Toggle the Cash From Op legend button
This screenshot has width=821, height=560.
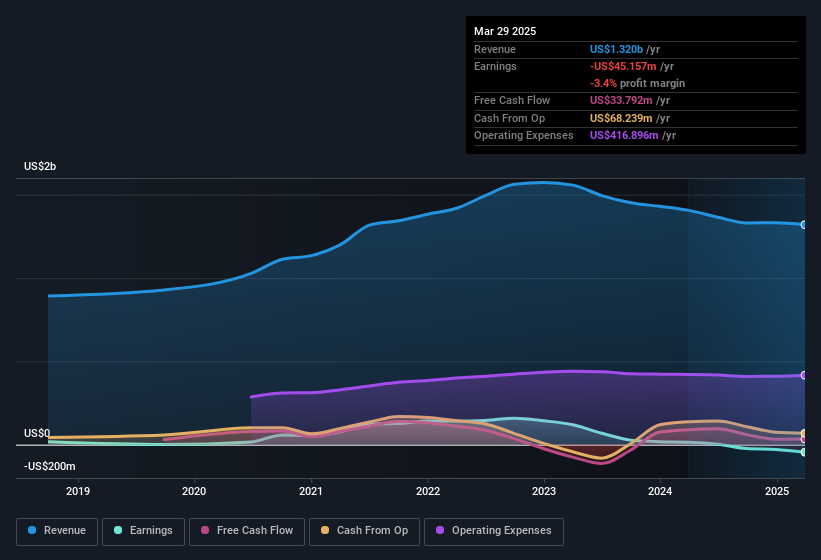tap(364, 531)
